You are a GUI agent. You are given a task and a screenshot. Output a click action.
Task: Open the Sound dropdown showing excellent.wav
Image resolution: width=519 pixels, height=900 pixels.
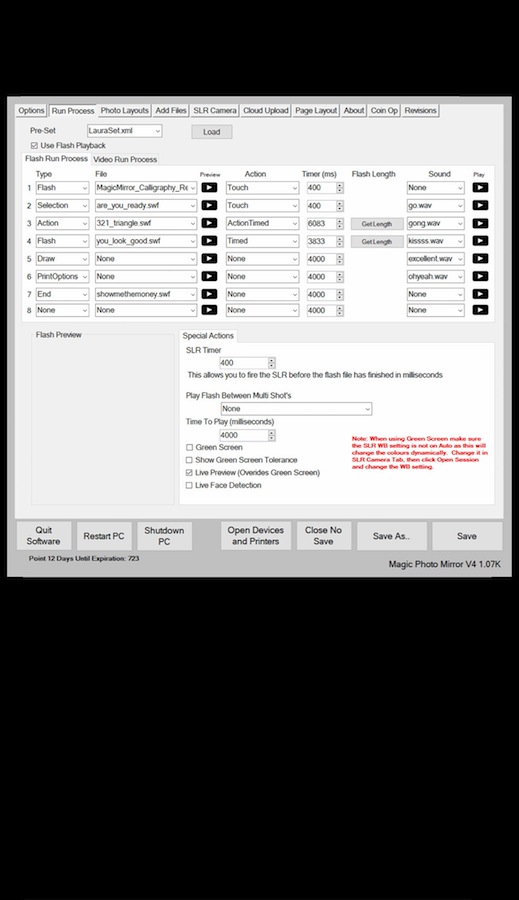(x=436, y=259)
